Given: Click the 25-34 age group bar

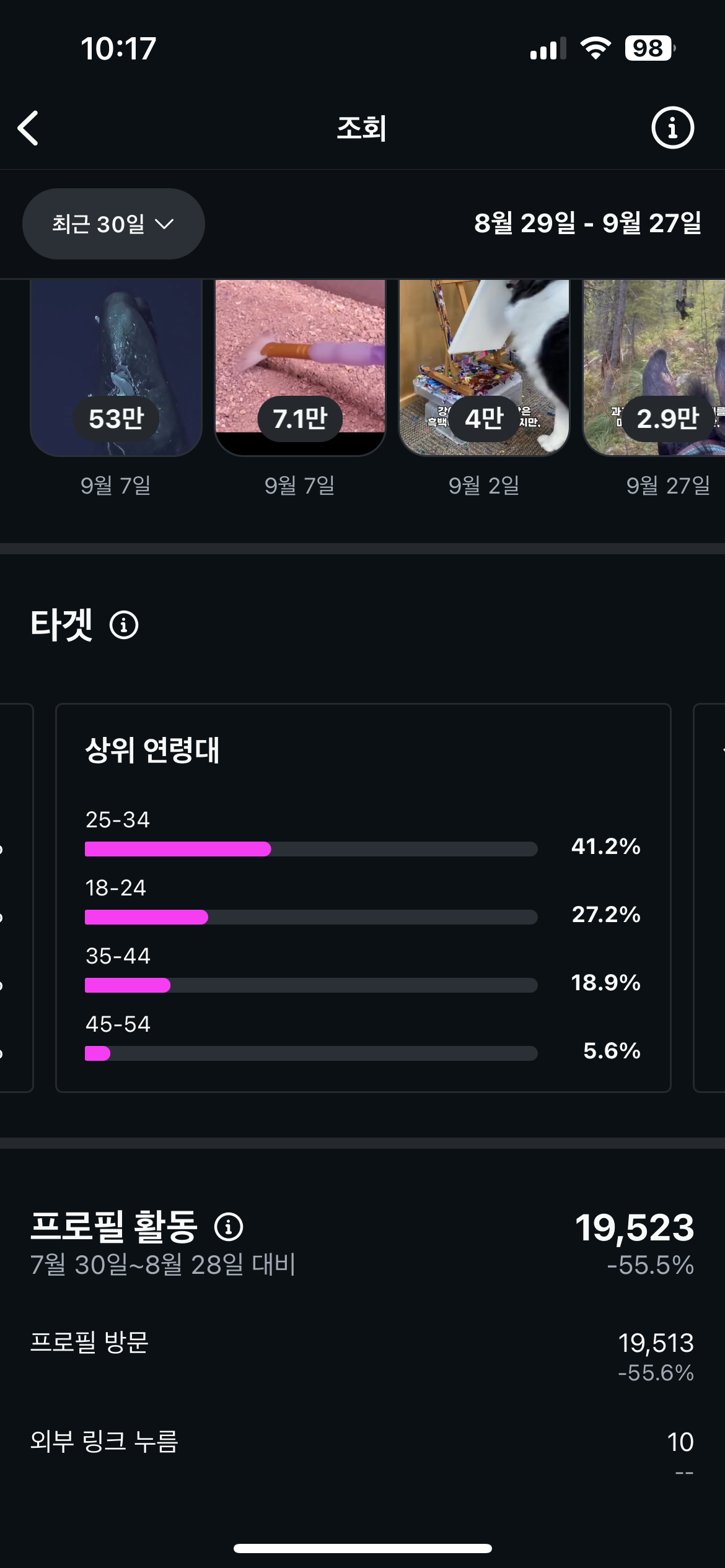Looking at the screenshot, I should pos(310,849).
